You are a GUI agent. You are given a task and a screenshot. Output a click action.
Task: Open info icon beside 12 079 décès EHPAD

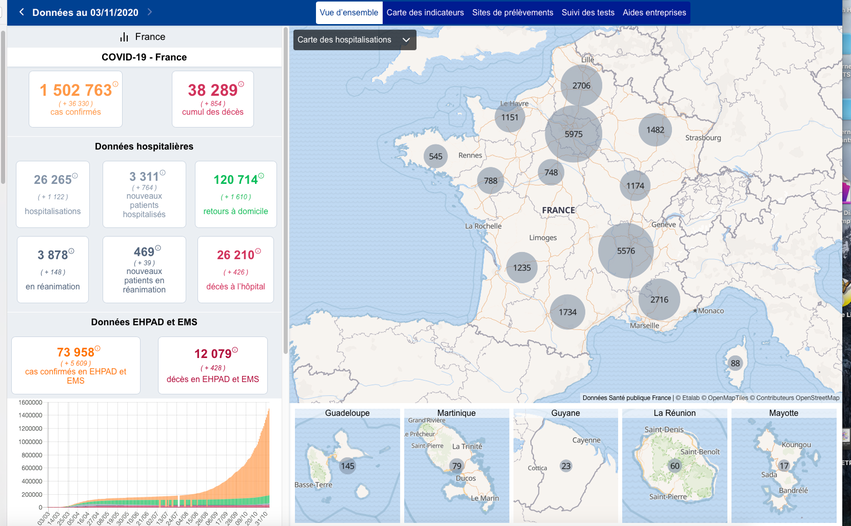[x=235, y=350]
